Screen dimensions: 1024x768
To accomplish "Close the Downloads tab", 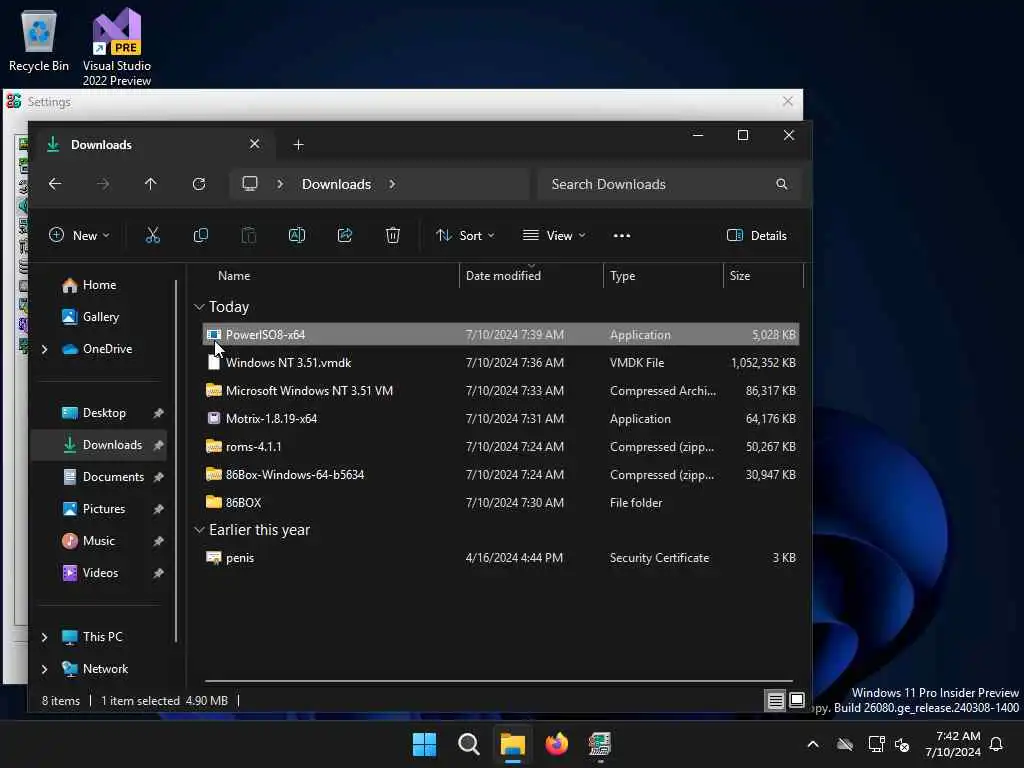I will click(x=255, y=144).
